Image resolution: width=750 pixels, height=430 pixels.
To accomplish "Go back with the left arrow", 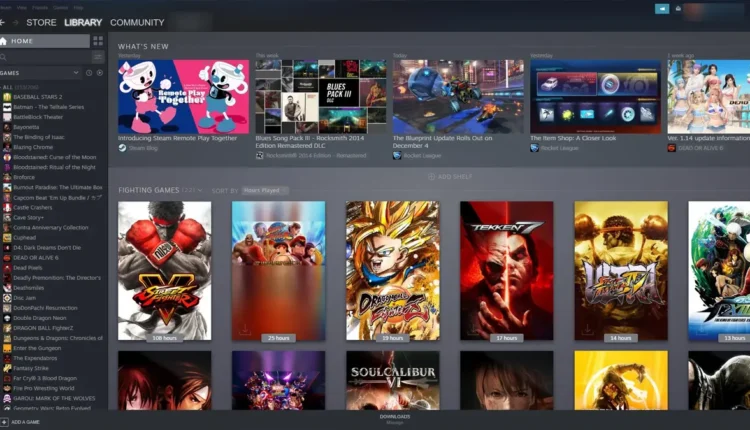I will 2,22.
